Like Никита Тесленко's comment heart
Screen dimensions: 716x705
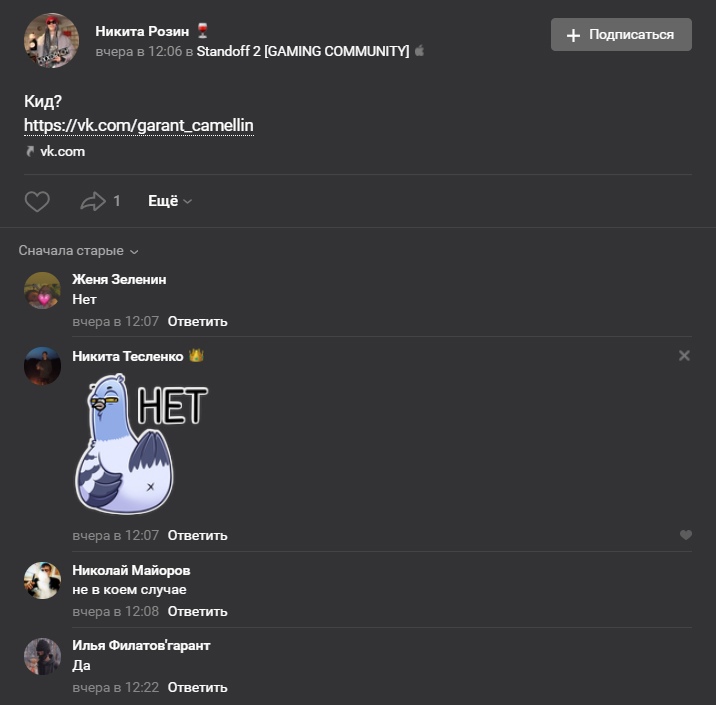tap(685, 535)
